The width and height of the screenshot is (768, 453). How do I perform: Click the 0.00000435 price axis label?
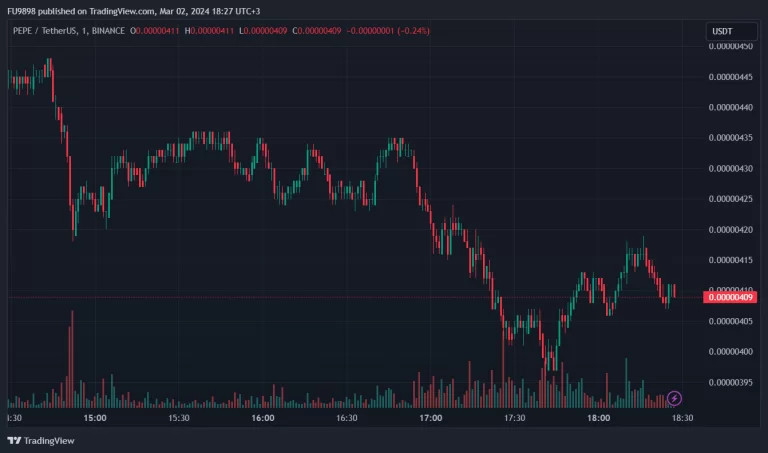(x=730, y=138)
